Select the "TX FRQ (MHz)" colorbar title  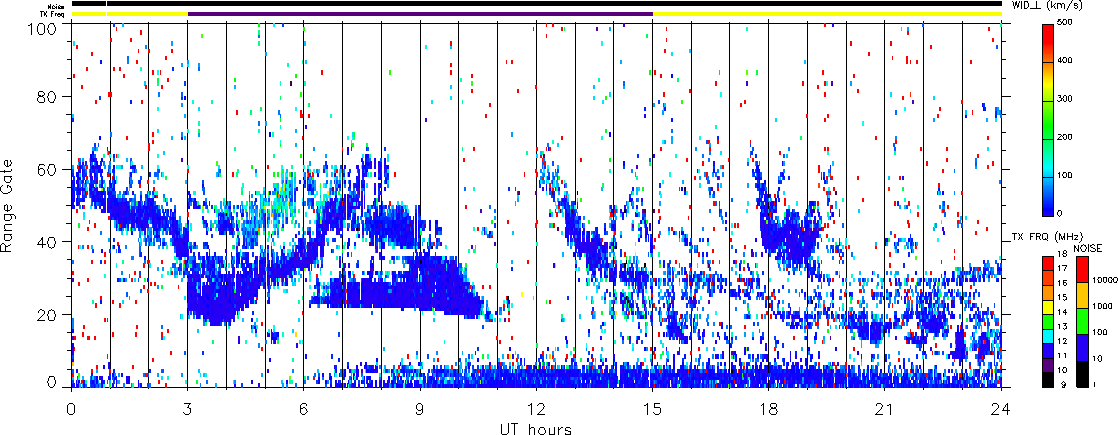pos(1047,237)
